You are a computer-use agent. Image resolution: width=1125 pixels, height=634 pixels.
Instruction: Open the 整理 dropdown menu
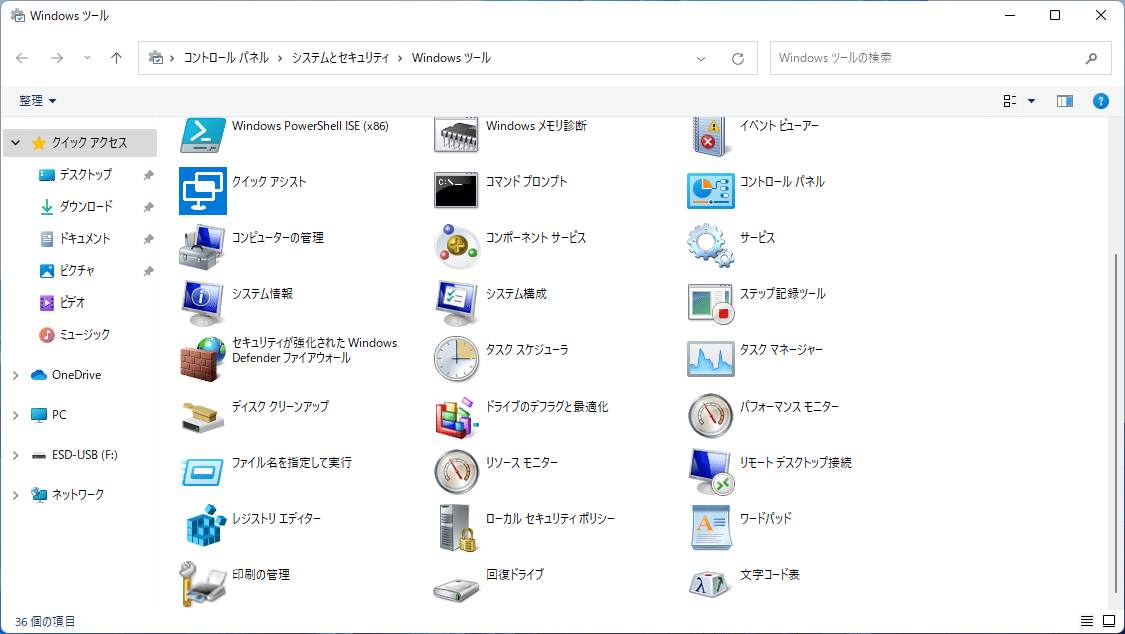[38, 101]
